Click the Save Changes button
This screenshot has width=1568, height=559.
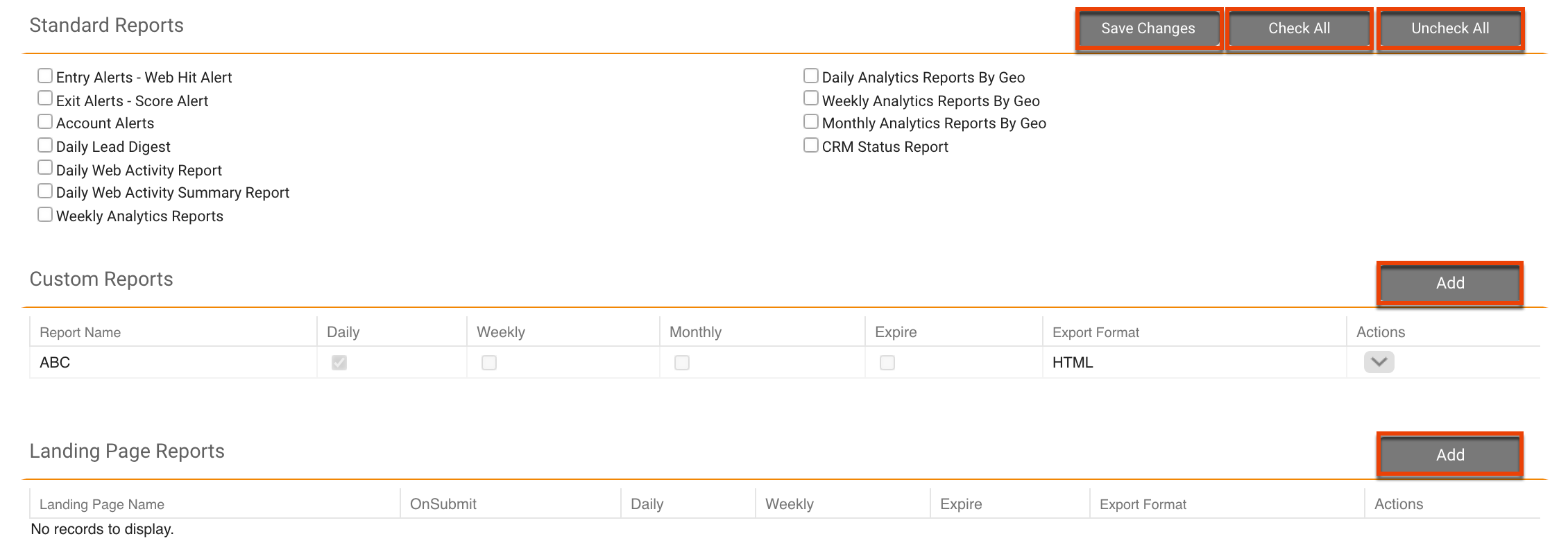(x=1148, y=28)
